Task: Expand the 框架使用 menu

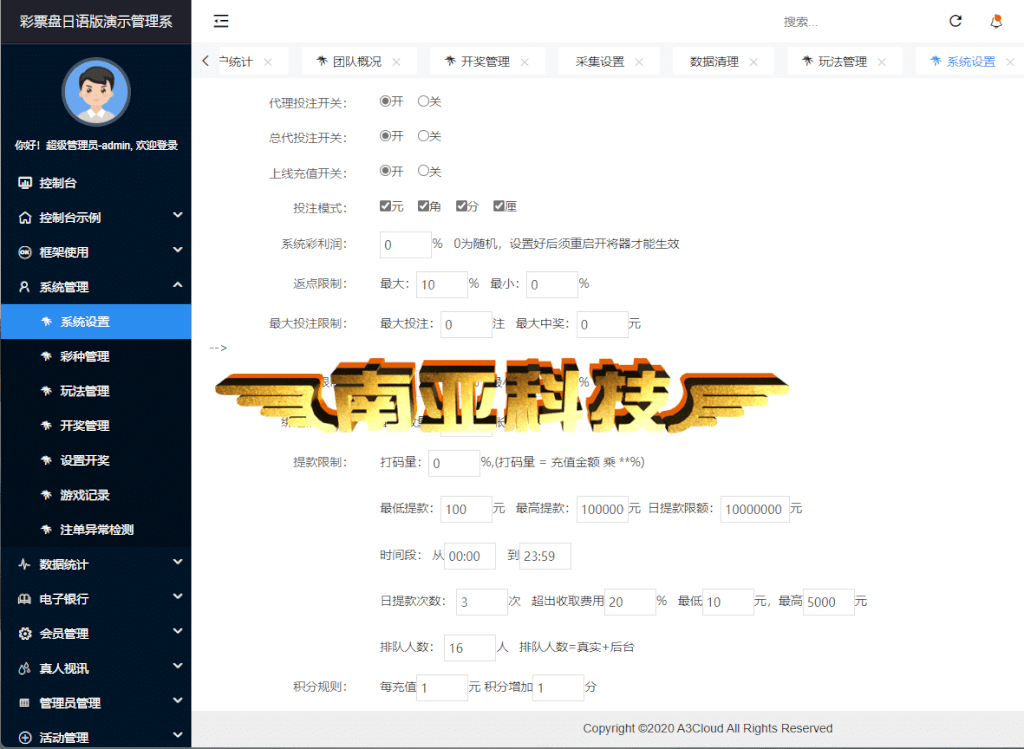Action: pyautogui.click(x=177, y=250)
